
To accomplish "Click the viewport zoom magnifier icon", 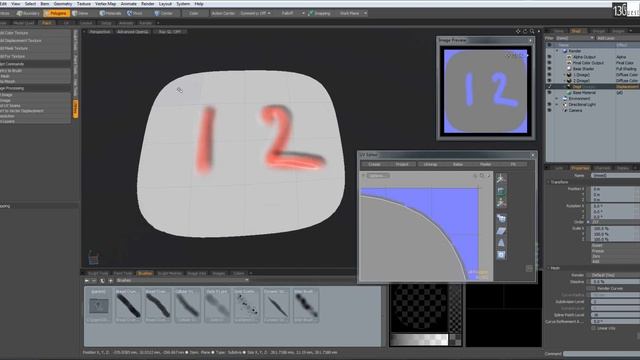I will (532, 31).
